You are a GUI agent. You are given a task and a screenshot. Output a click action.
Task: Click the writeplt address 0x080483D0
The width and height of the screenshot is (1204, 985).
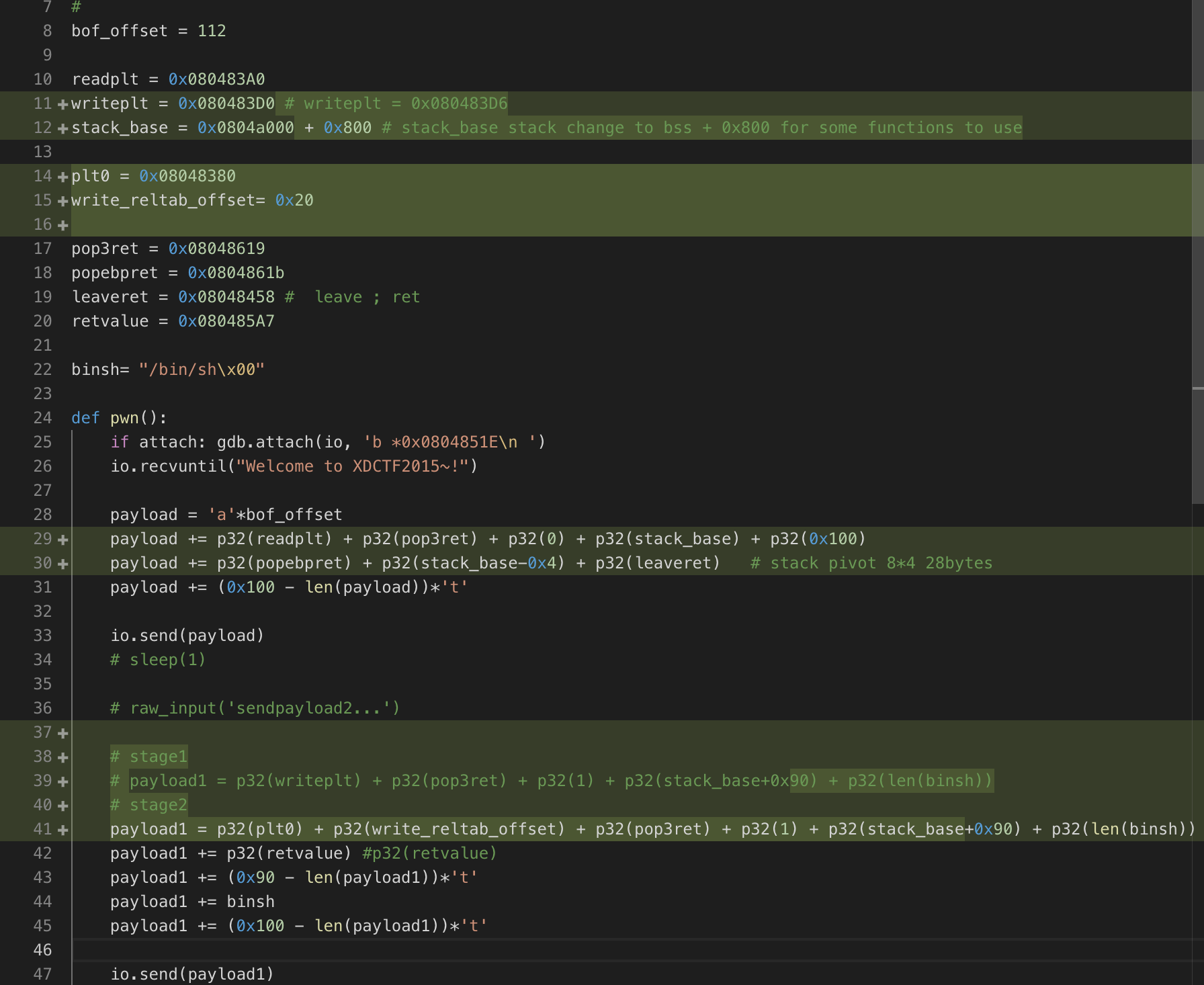(226, 103)
